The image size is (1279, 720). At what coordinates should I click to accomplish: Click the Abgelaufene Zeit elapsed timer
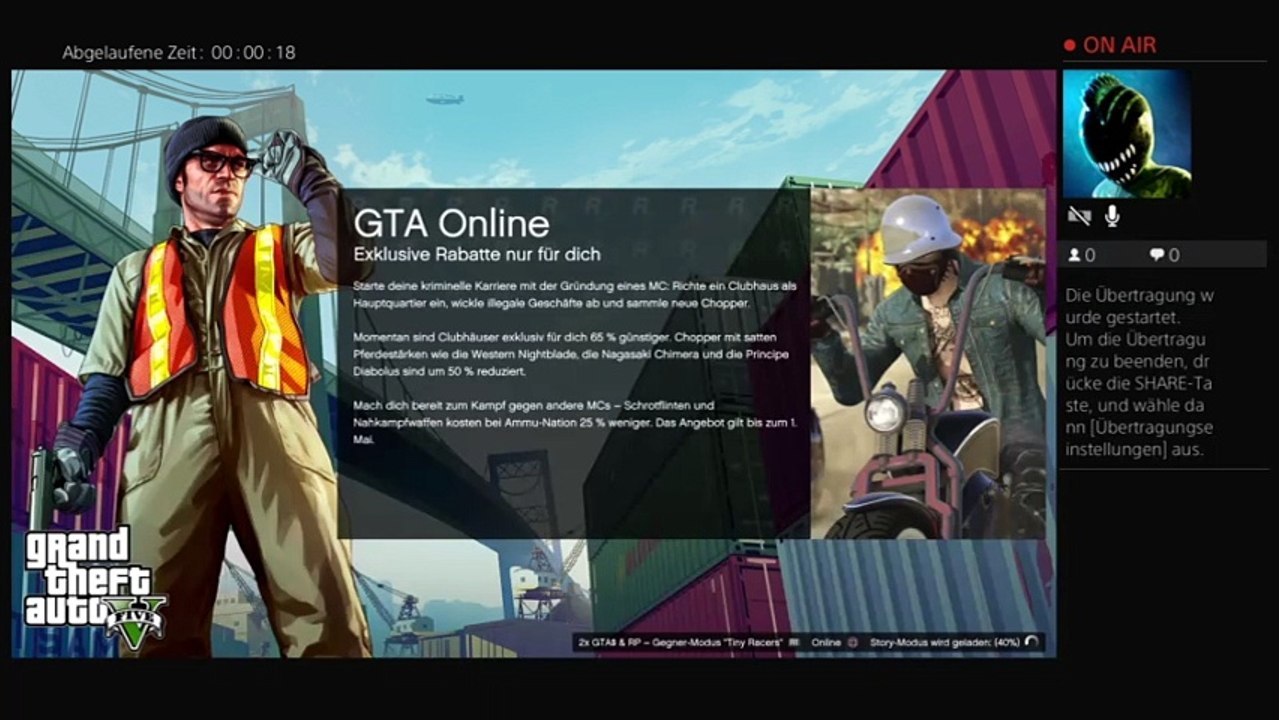pos(179,52)
